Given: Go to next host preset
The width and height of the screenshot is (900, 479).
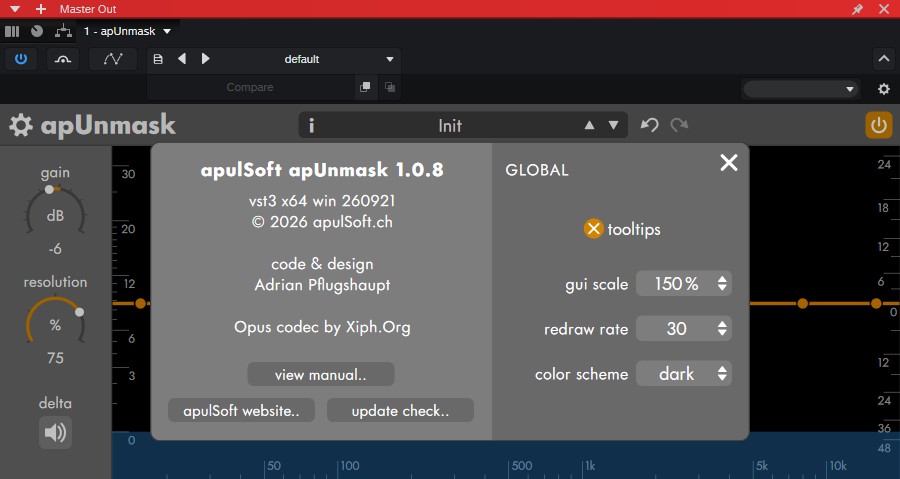Looking at the screenshot, I should (x=205, y=59).
